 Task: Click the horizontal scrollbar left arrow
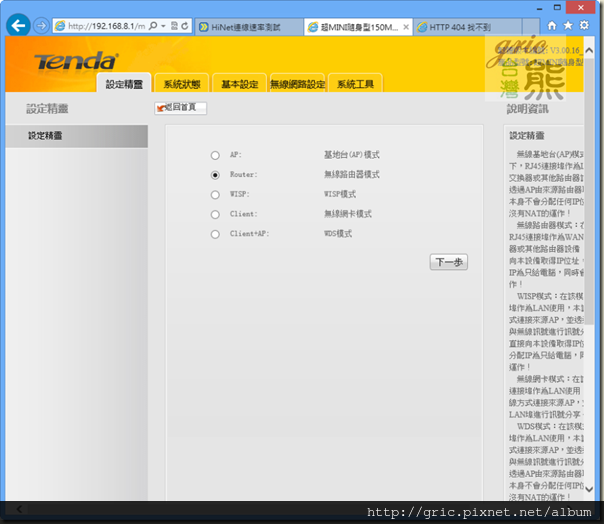point(19,509)
